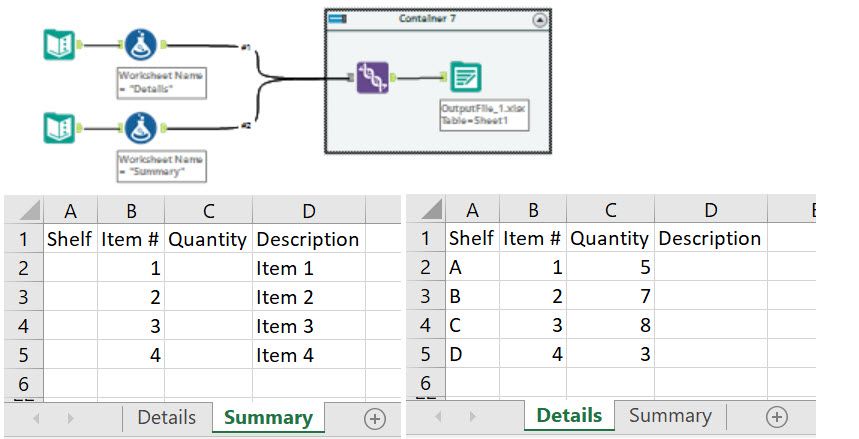Switch to the inactive Summary sheet tab
This screenshot has height=439, width=859.
670,416
